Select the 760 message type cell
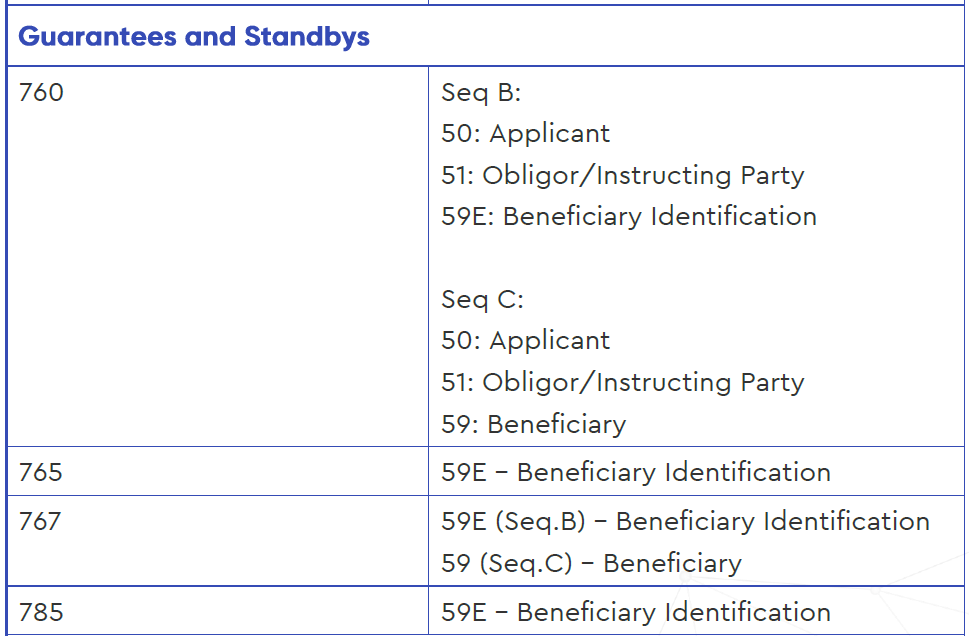The height and width of the screenshot is (636, 969). tap(218, 256)
